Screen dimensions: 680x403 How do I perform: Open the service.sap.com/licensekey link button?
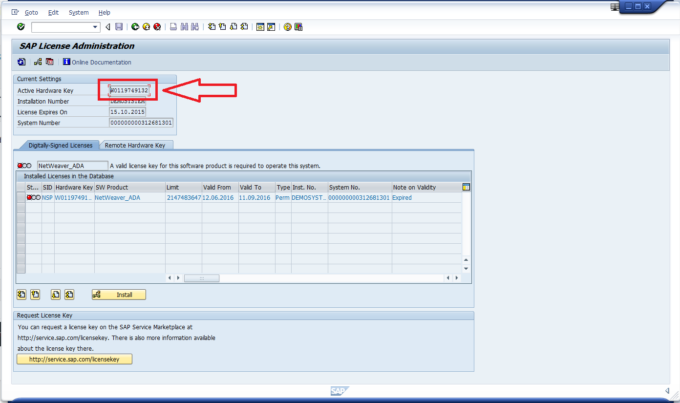(x=74, y=359)
